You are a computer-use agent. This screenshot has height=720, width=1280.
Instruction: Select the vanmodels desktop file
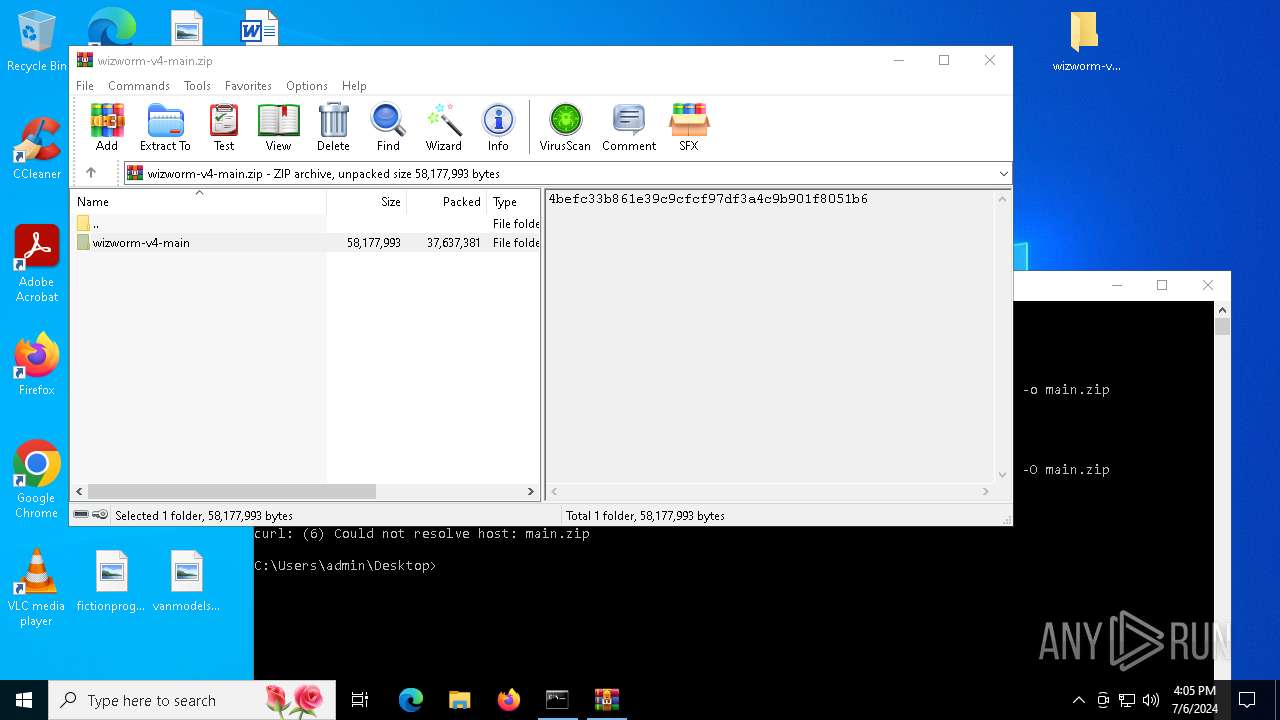pos(186,580)
